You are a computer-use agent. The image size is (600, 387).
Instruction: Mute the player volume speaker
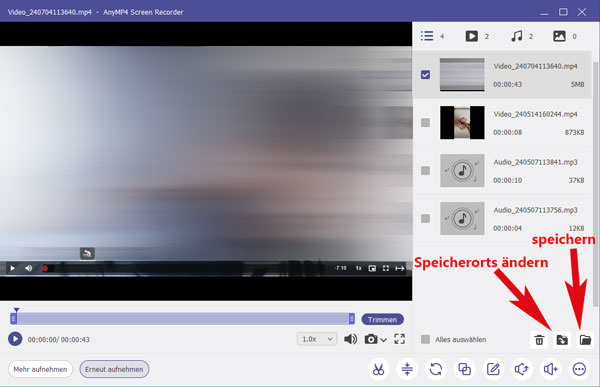point(351,339)
